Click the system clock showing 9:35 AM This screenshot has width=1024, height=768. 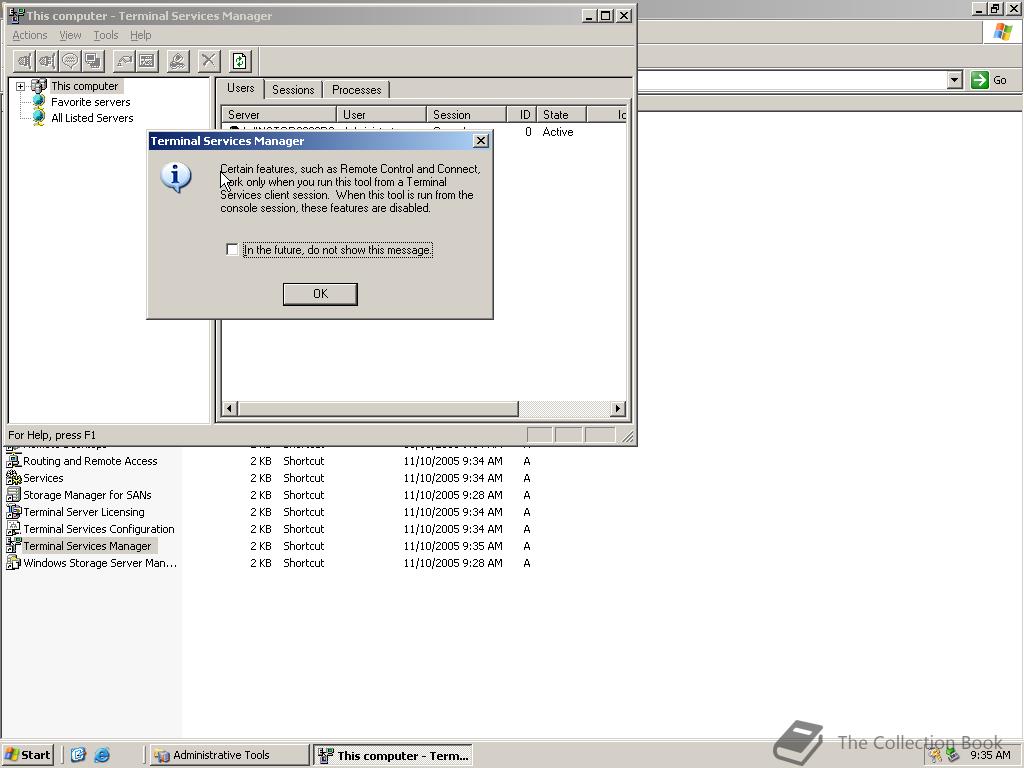(990, 755)
